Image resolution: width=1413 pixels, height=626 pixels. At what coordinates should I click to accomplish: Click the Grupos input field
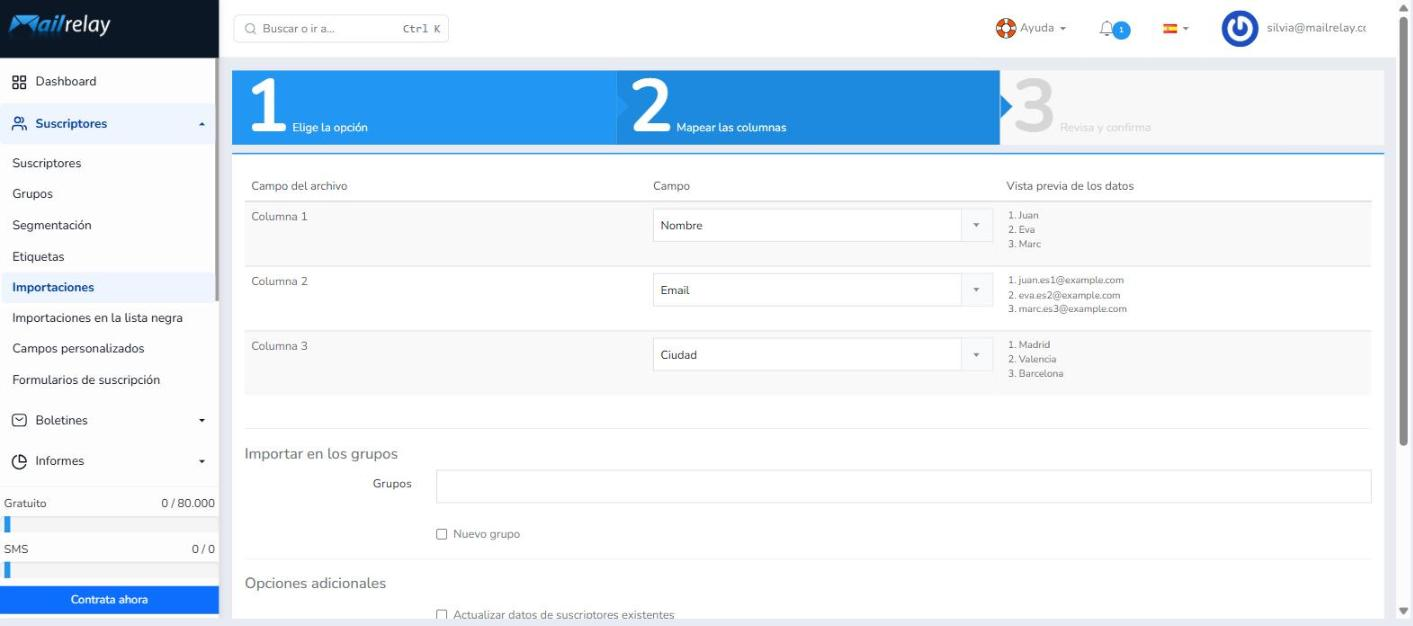903,486
